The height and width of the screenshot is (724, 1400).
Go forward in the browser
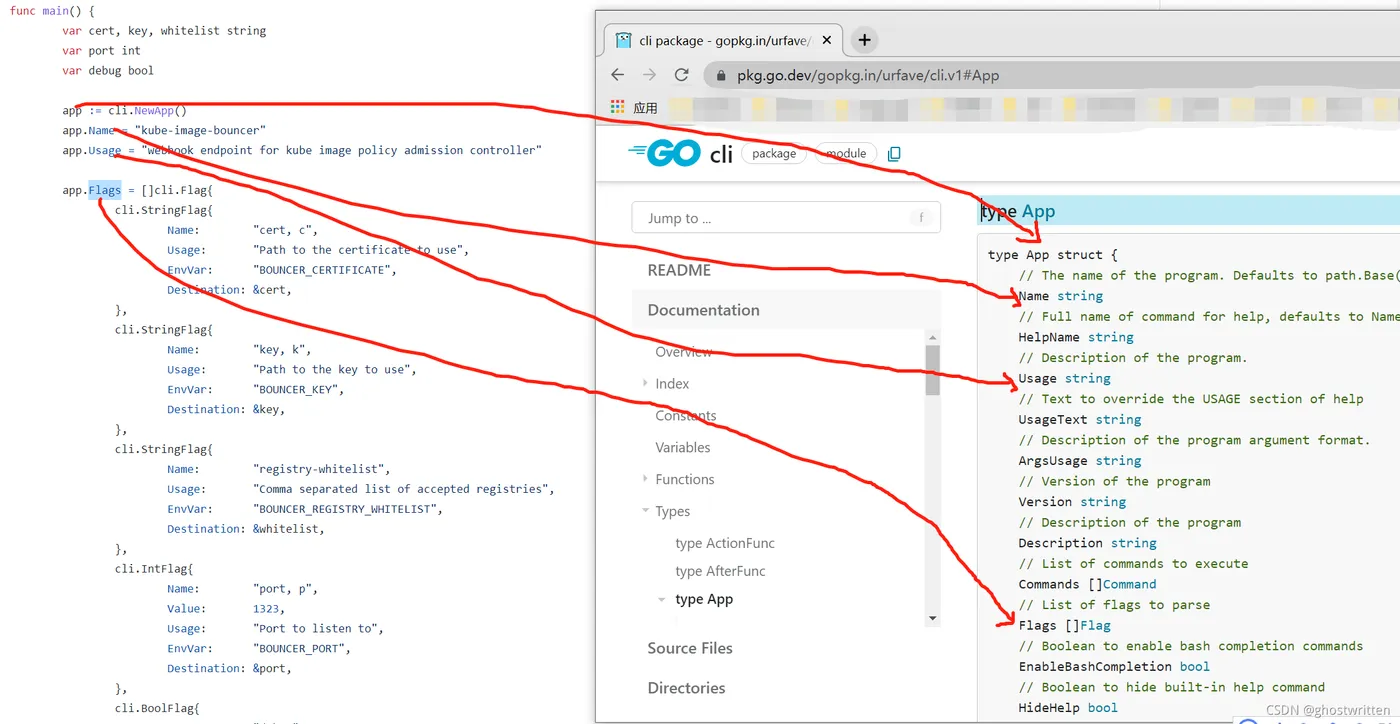(650, 75)
